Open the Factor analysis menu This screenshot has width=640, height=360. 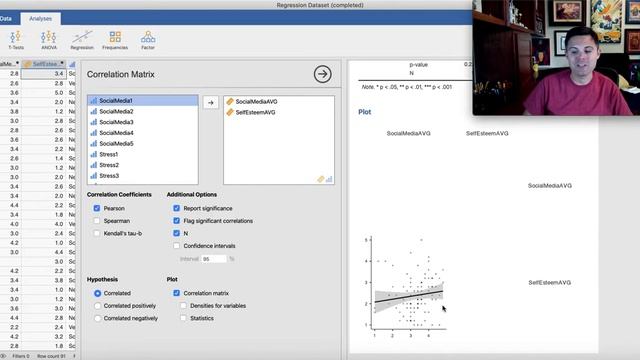click(148, 40)
